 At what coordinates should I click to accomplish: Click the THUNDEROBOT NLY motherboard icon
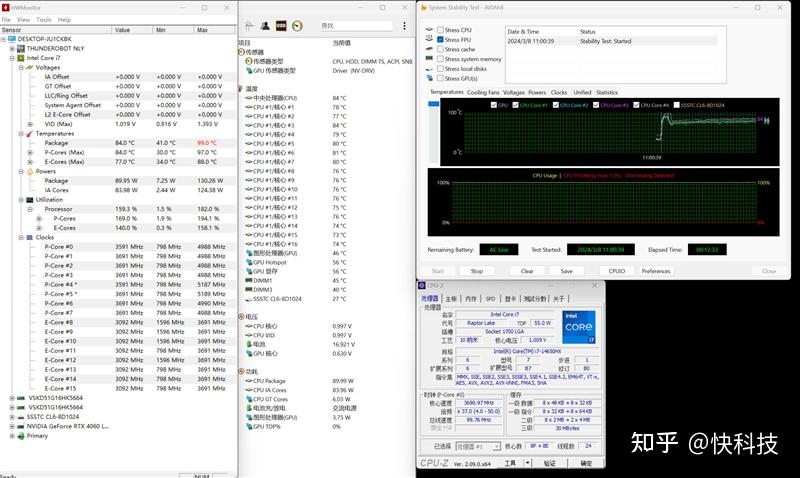point(21,48)
